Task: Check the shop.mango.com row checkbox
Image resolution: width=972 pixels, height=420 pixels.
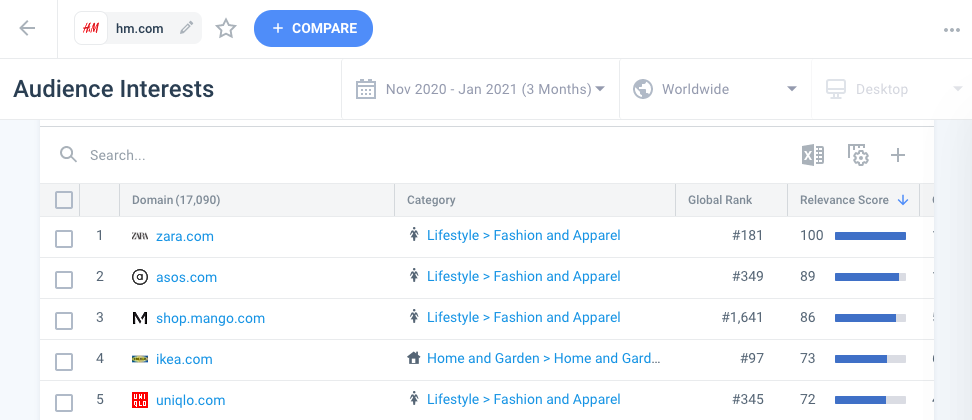Action: tap(64, 321)
